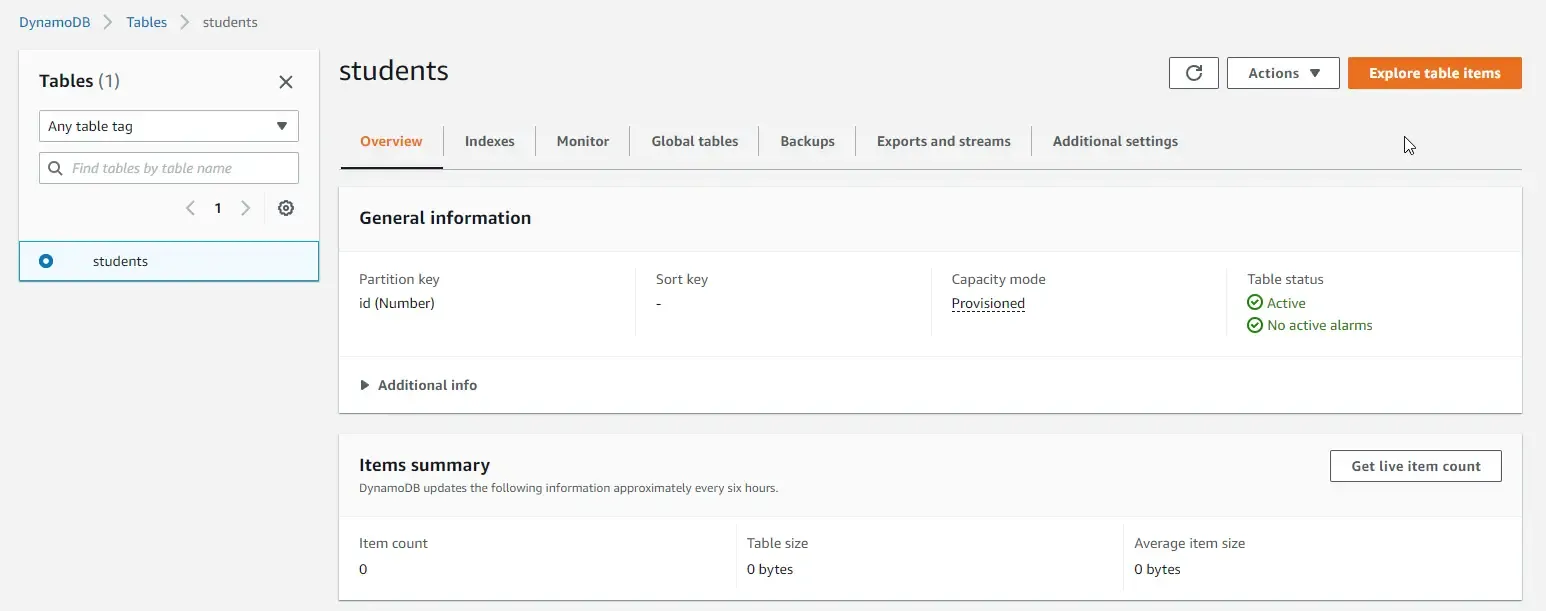The height and width of the screenshot is (611, 1546).
Task: Refresh the students table view
Action: [1193, 72]
